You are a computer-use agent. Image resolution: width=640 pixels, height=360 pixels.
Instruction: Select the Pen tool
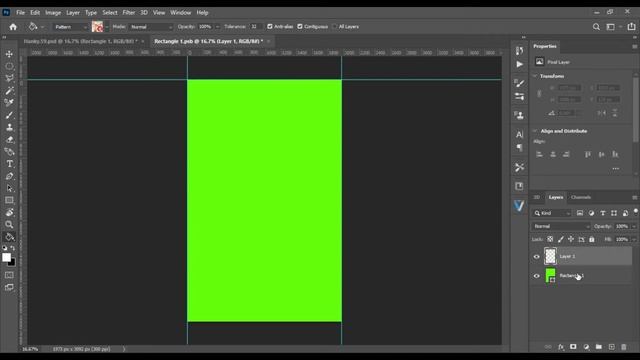point(9,176)
